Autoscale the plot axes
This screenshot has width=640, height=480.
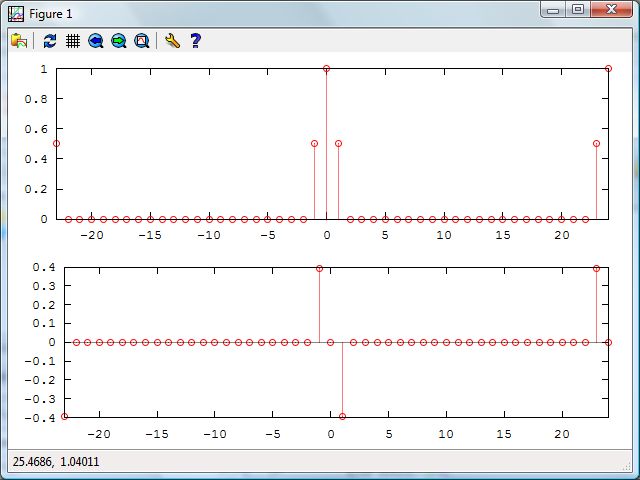pyautogui.click(x=142, y=41)
